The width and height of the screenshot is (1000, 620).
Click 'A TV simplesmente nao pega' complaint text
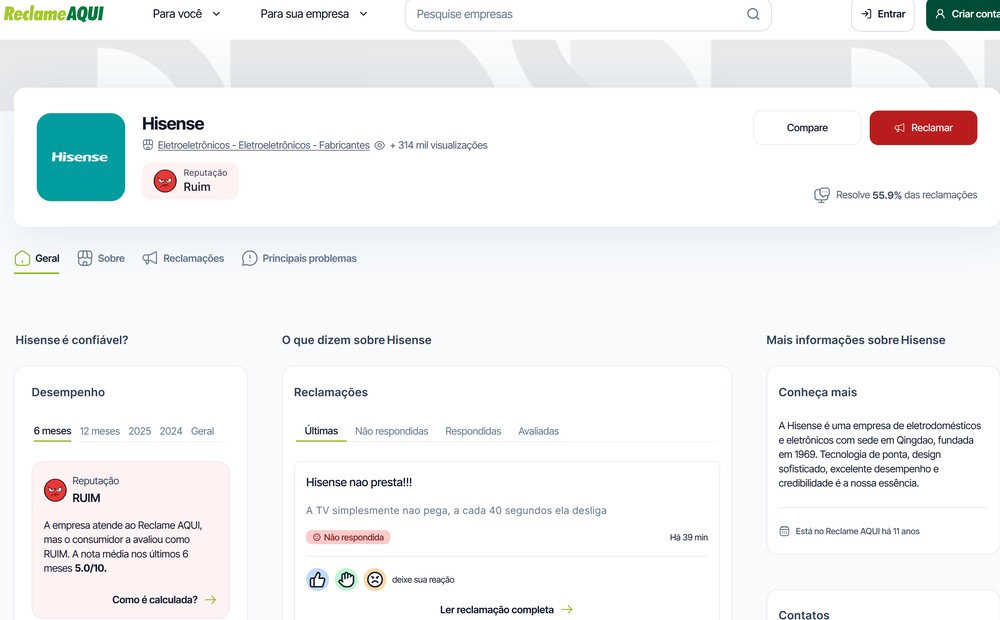pyautogui.click(x=456, y=510)
